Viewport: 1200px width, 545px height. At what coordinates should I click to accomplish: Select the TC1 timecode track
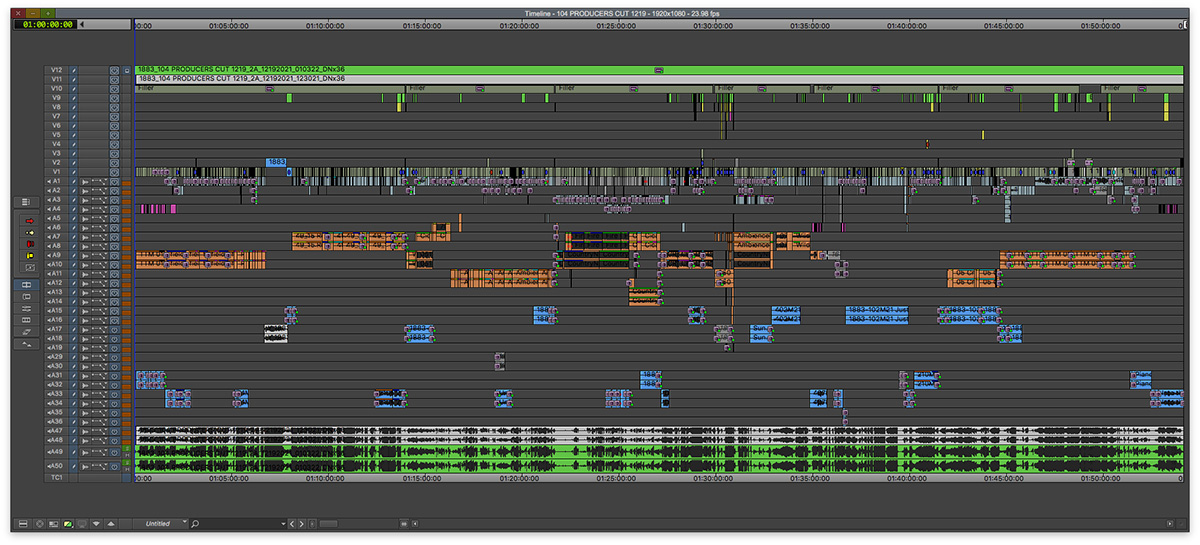point(56,477)
